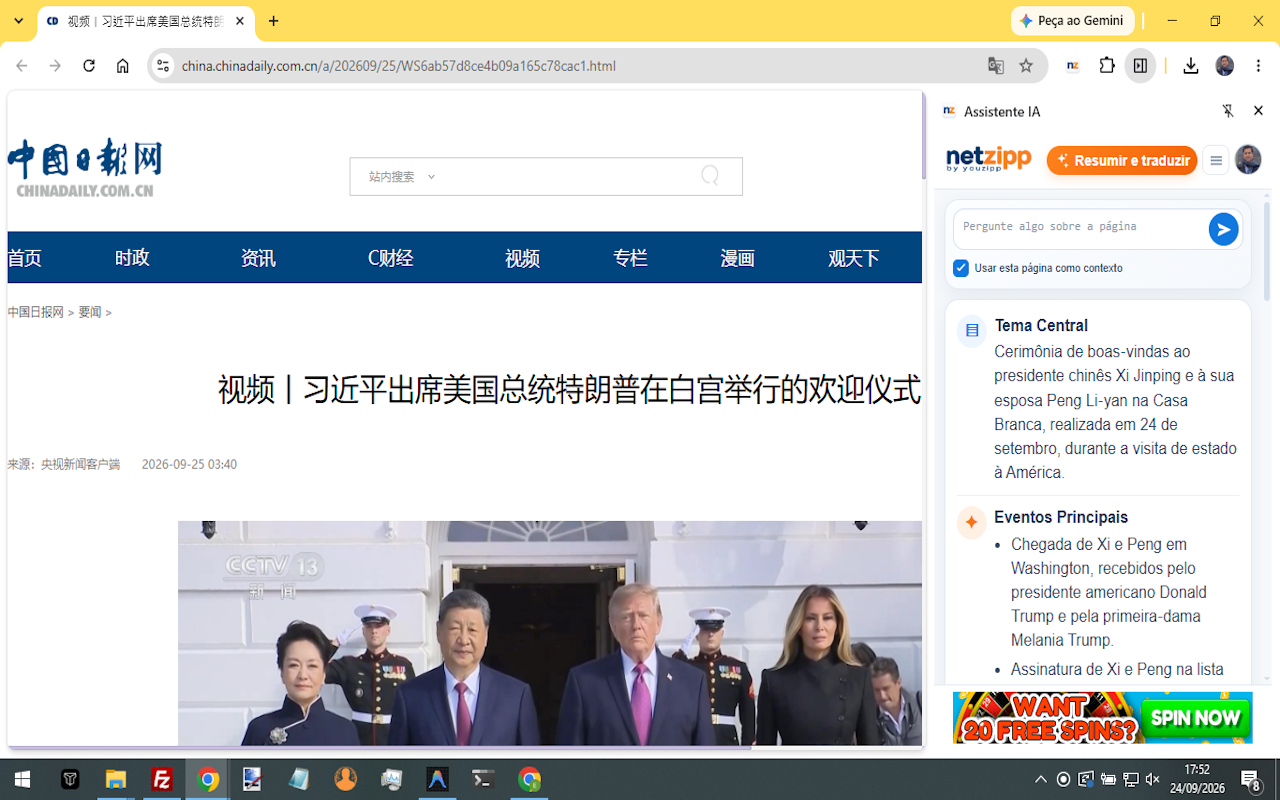Open FileZilla from the taskbar
Image resolution: width=1280 pixels, height=800 pixels.
(162, 779)
